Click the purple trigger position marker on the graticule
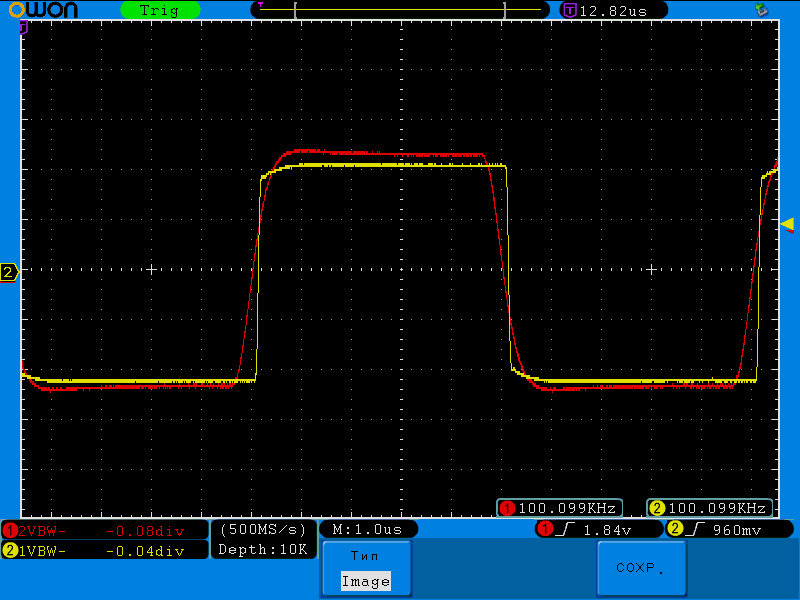This screenshot has height=600, width=800. [23, 28]
